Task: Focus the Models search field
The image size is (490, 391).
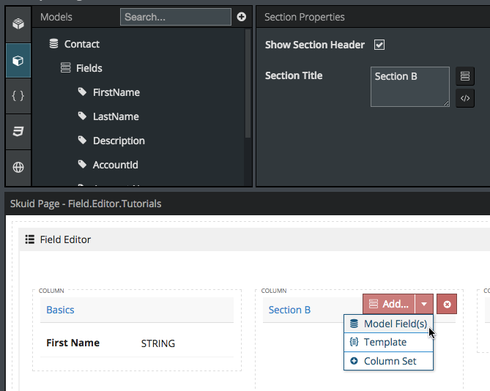Action: click(176, 17)
